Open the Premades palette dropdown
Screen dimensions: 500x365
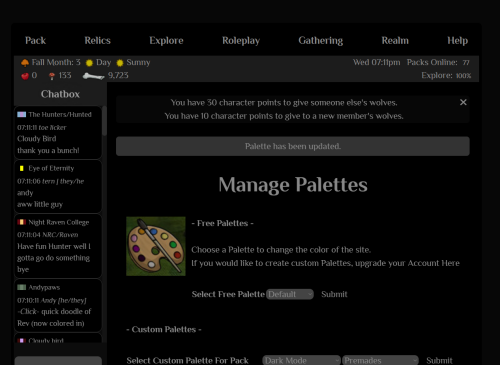click(x=380, y=360)
